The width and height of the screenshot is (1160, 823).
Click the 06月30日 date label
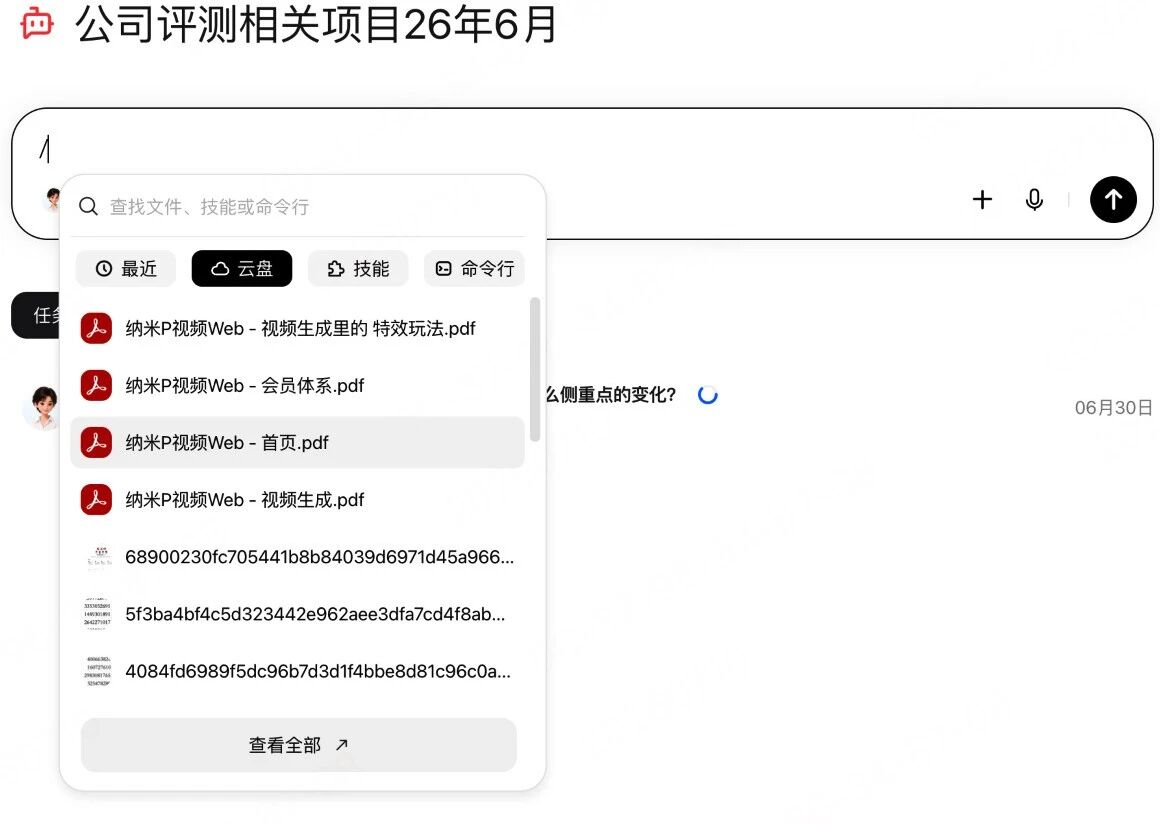pos(1113,408)
